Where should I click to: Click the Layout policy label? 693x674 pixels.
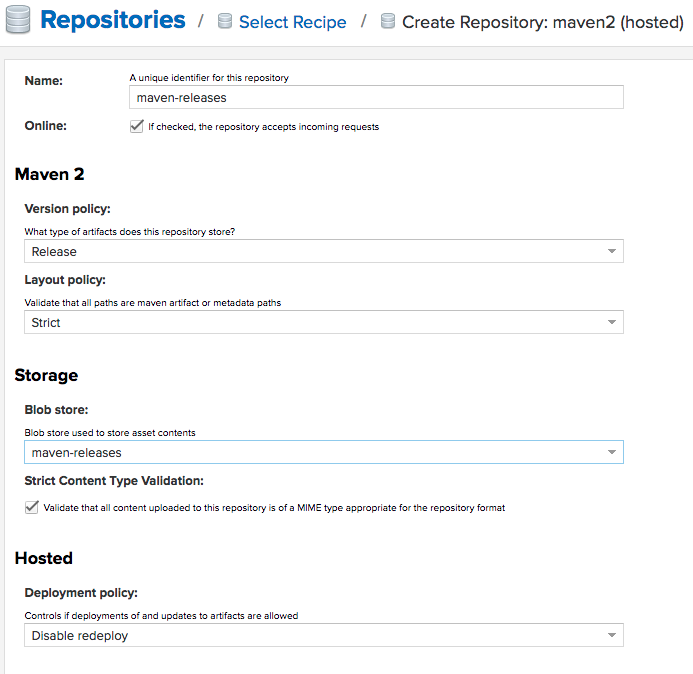pyautogui.click(x=65, y=280)
